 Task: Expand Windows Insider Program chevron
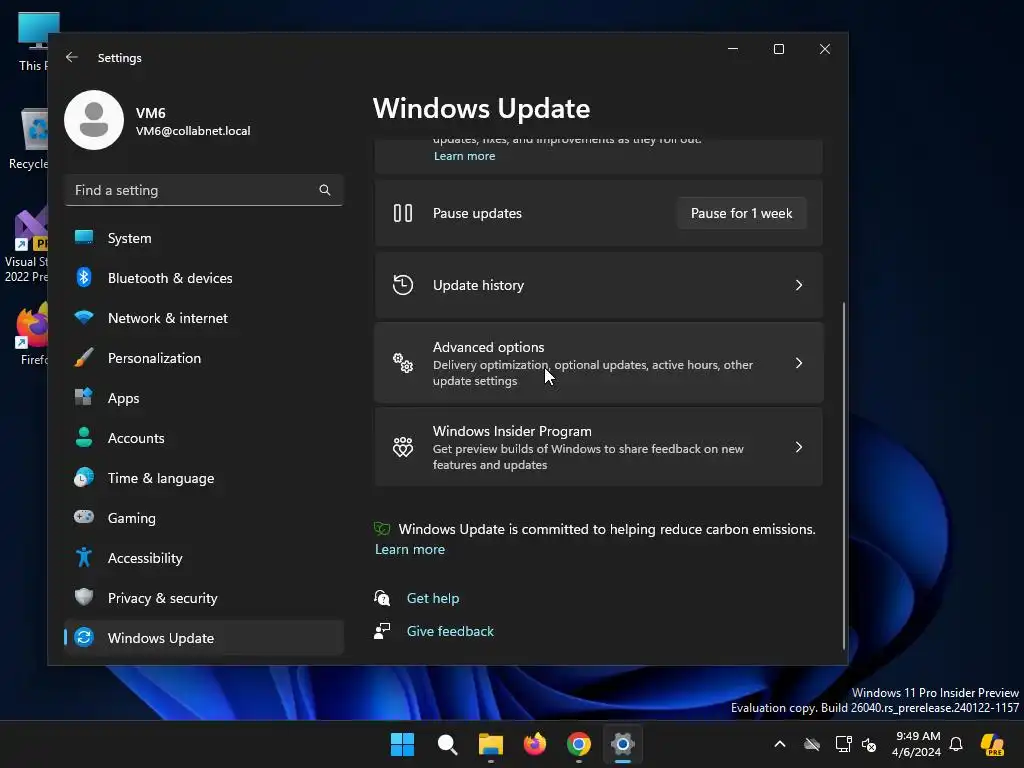pyautogui.click(x=799, y=447)
